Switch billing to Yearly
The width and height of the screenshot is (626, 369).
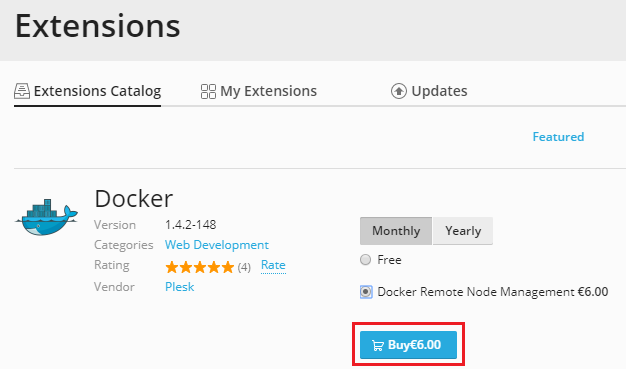tap(463, 231)
